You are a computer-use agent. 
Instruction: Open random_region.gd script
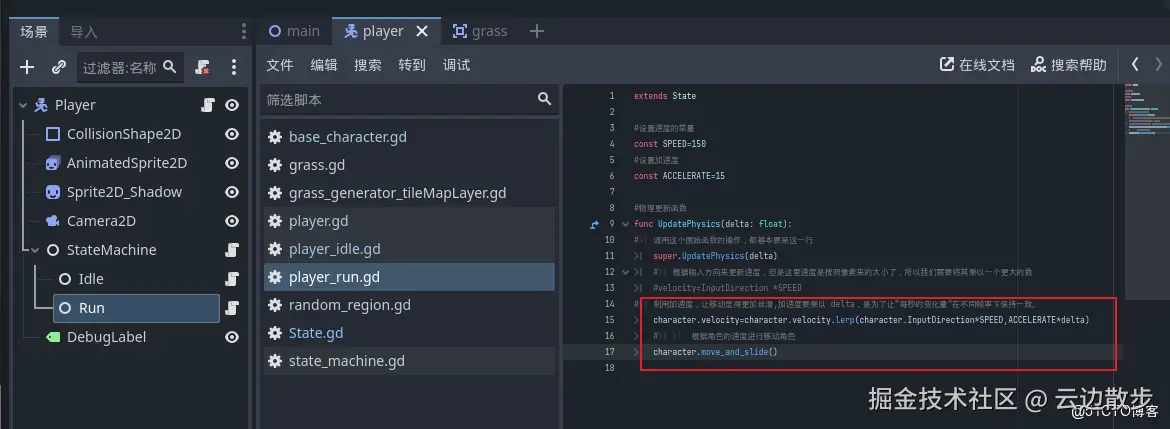409,305
